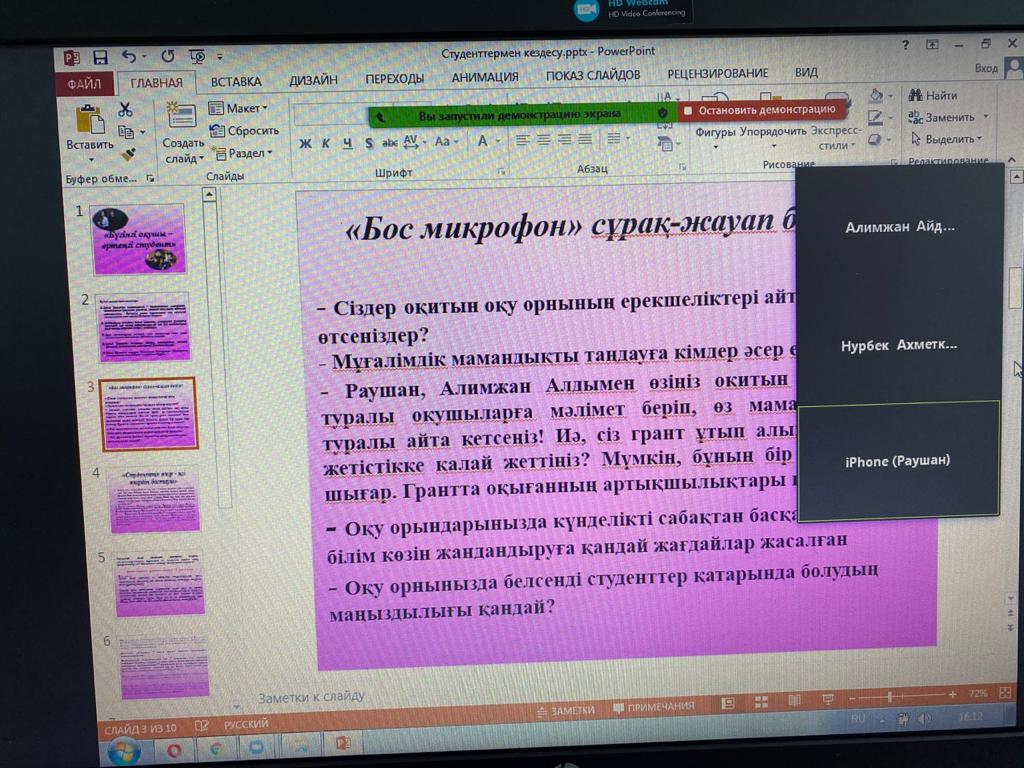Align text left in the Абзац group
1024x768 pixels.
click(522, 140)
